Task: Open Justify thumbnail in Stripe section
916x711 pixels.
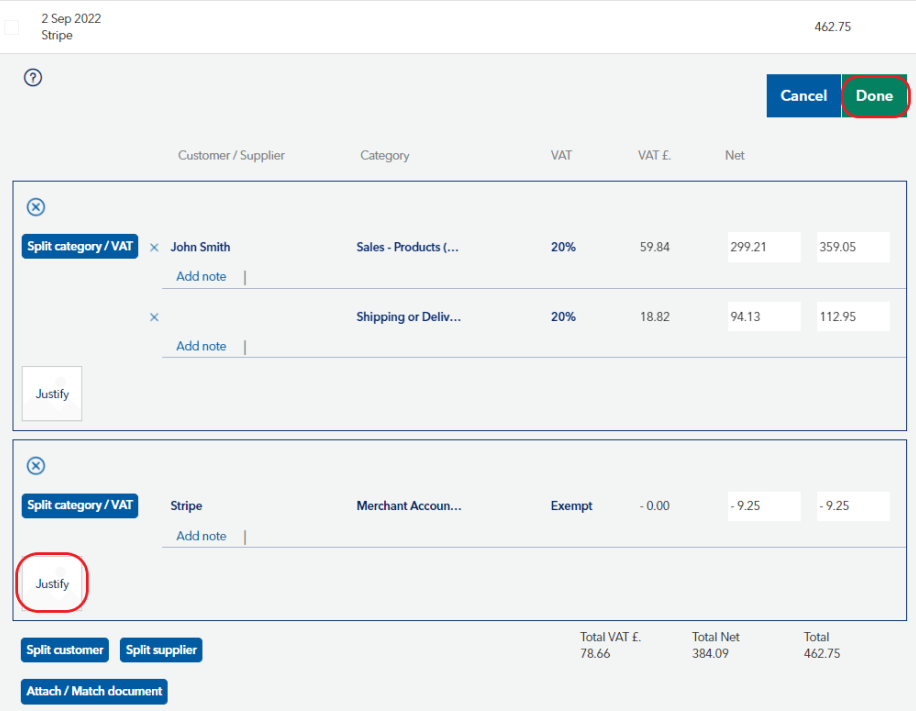Action: 52,583
